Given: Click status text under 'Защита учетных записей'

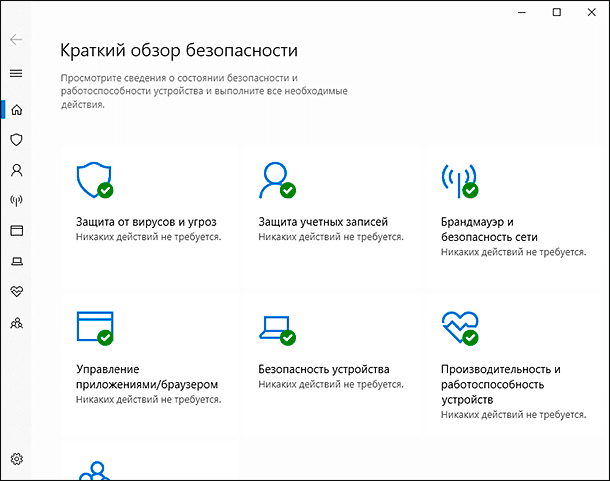Looking at the screenshot, I should click(331, 237).
